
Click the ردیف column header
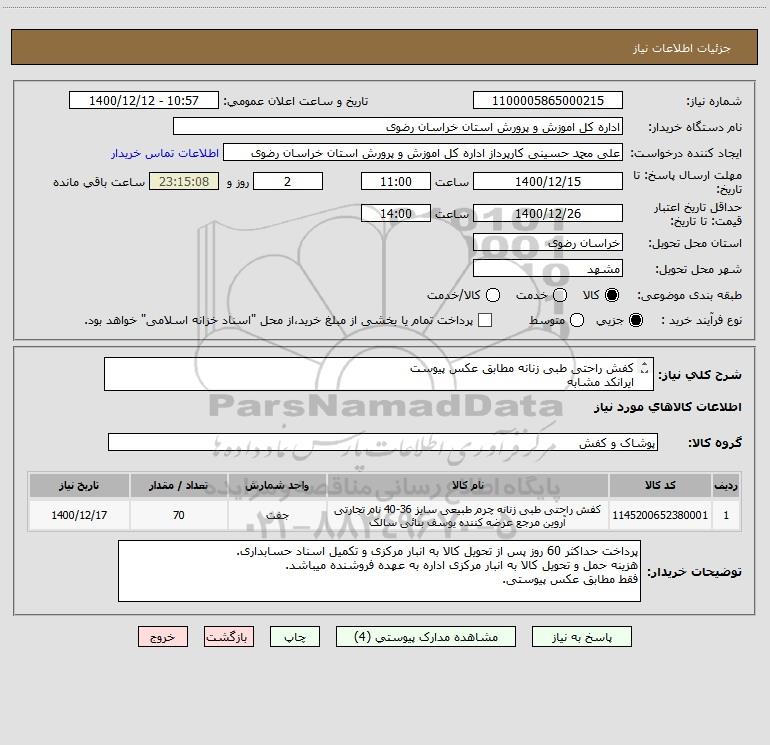pyautogui.click(x=726, y=485)
